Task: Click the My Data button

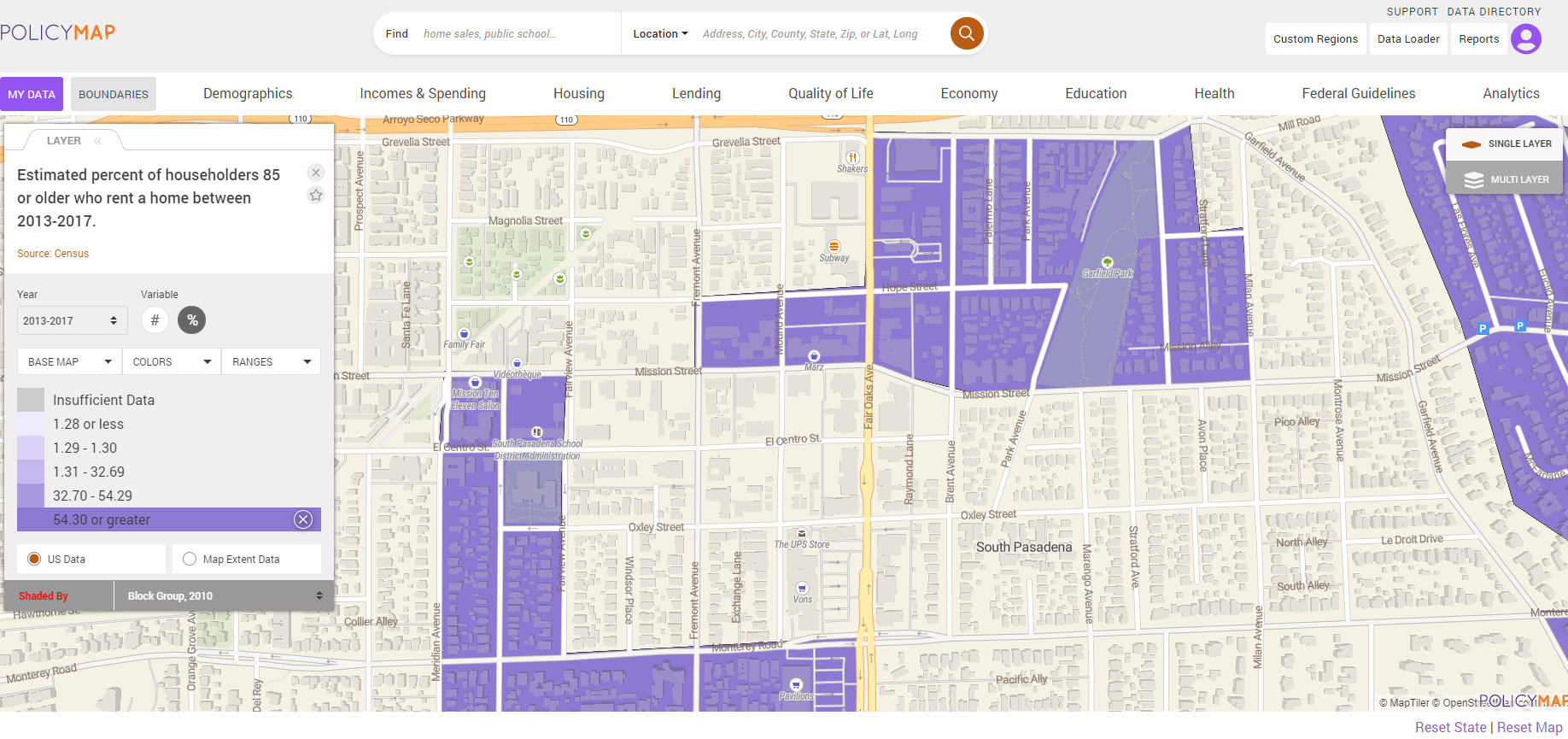Action: click(x=32, y=94)
